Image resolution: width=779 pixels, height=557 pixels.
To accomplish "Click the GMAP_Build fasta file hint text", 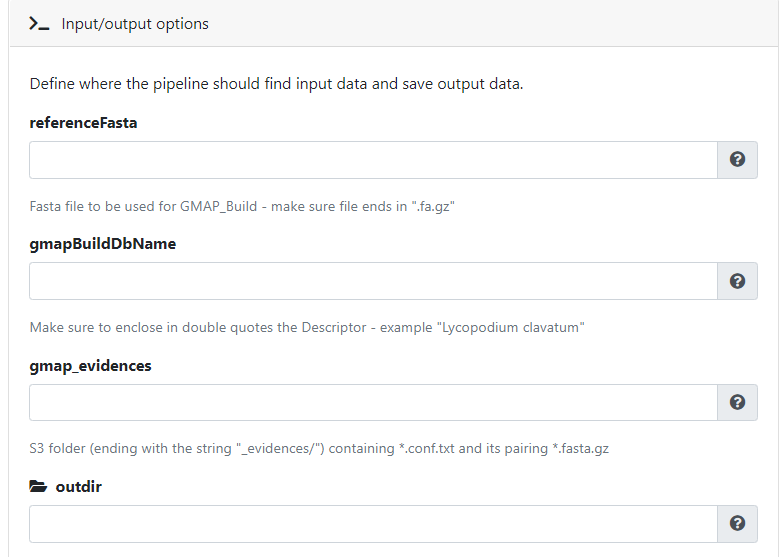I will pos(242,207).
